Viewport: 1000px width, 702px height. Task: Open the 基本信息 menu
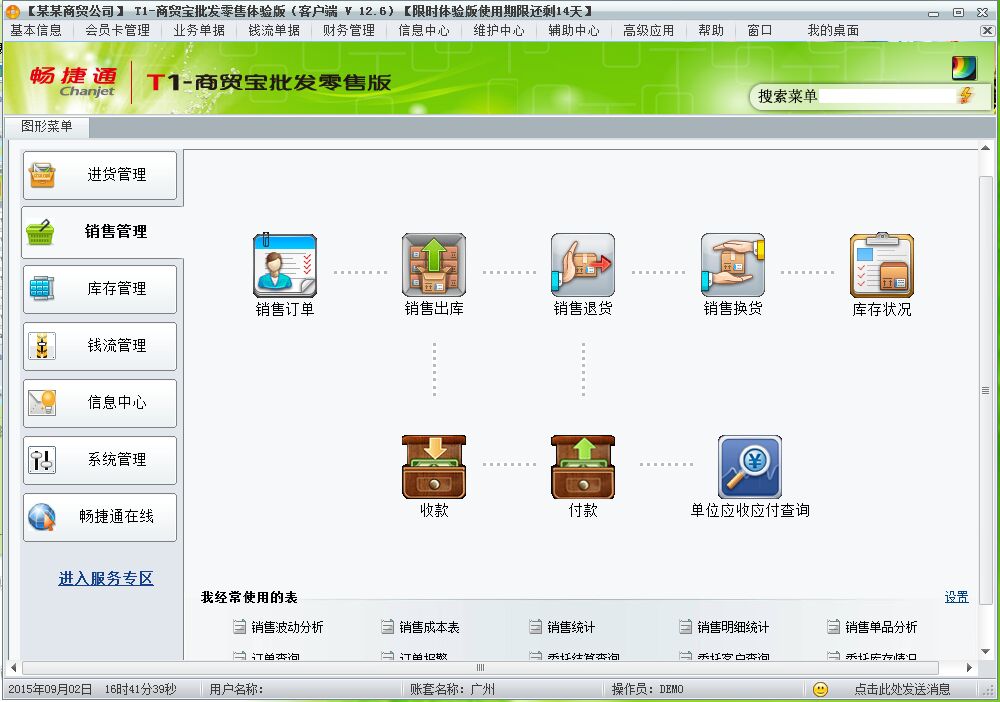click(36, 30)
